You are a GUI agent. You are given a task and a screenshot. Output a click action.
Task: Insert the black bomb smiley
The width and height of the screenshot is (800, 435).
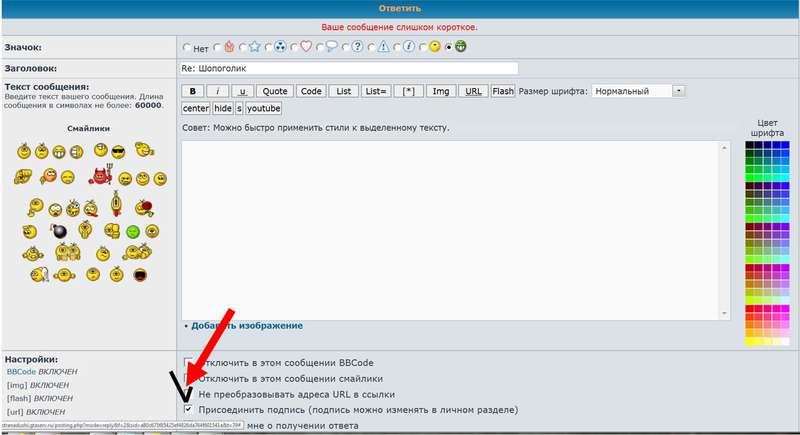tap(59, 231)
